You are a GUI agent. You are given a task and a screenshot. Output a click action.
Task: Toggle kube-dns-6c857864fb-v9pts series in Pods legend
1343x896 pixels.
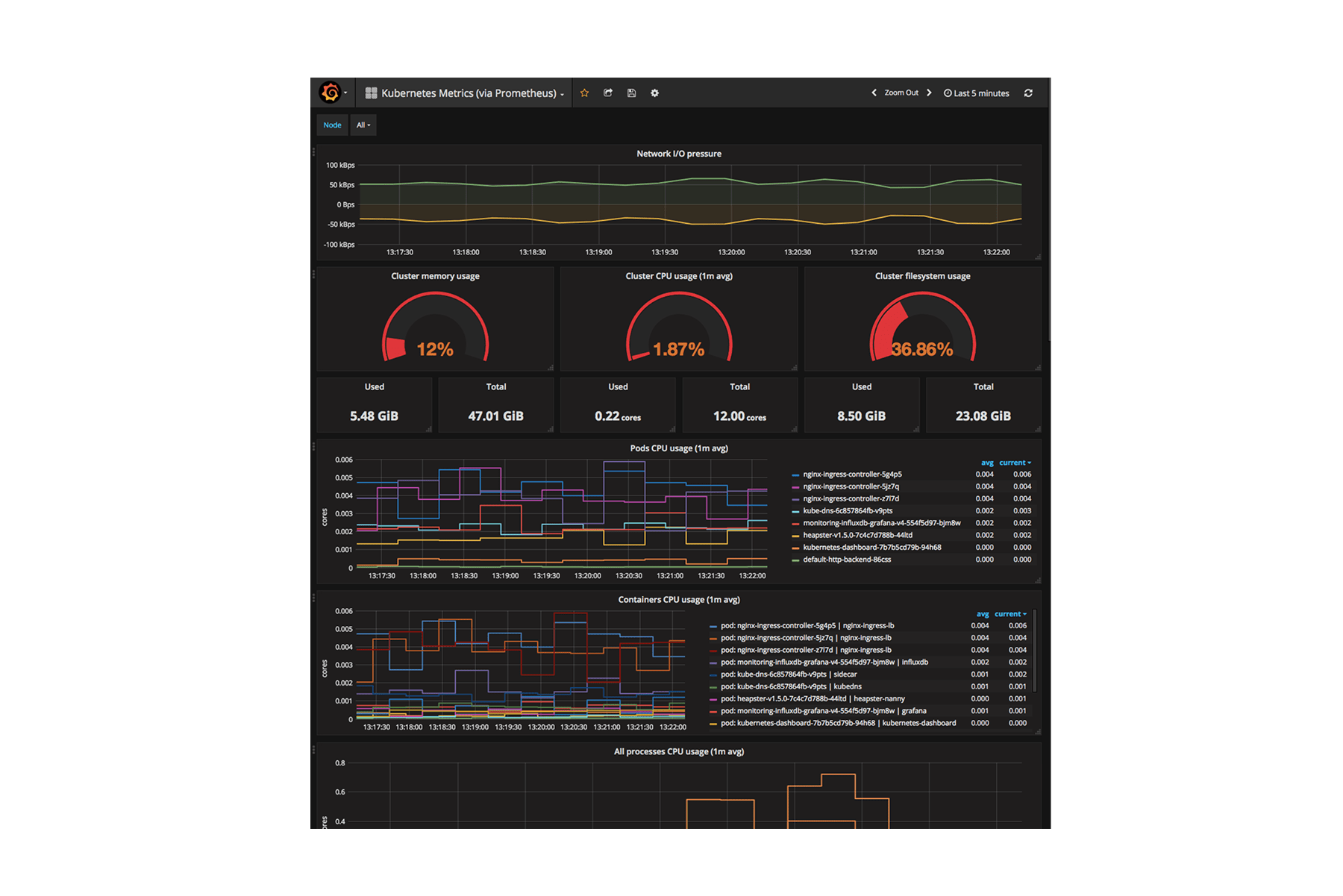click(x=848, y=511)
